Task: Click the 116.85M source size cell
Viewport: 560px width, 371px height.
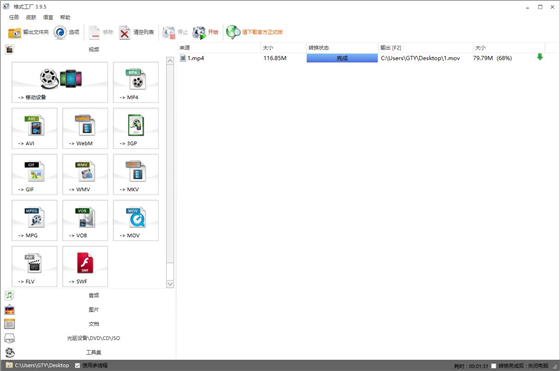Action: click(275, 58)
